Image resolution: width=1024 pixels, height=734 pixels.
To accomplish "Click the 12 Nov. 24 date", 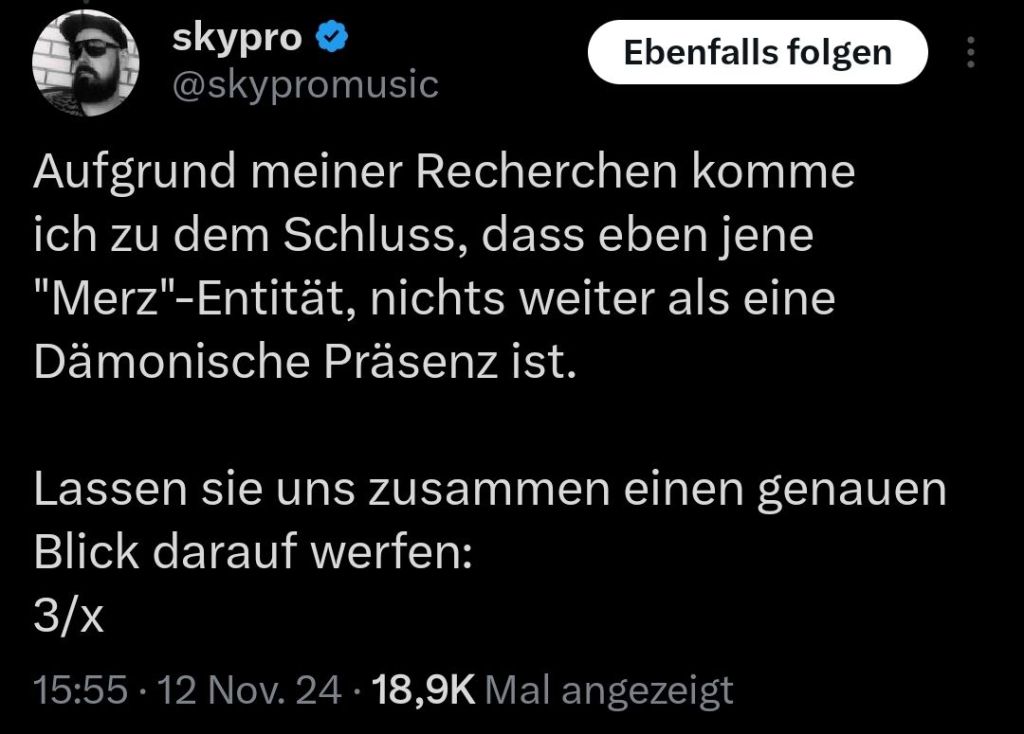I will click(x=242, y=690).
